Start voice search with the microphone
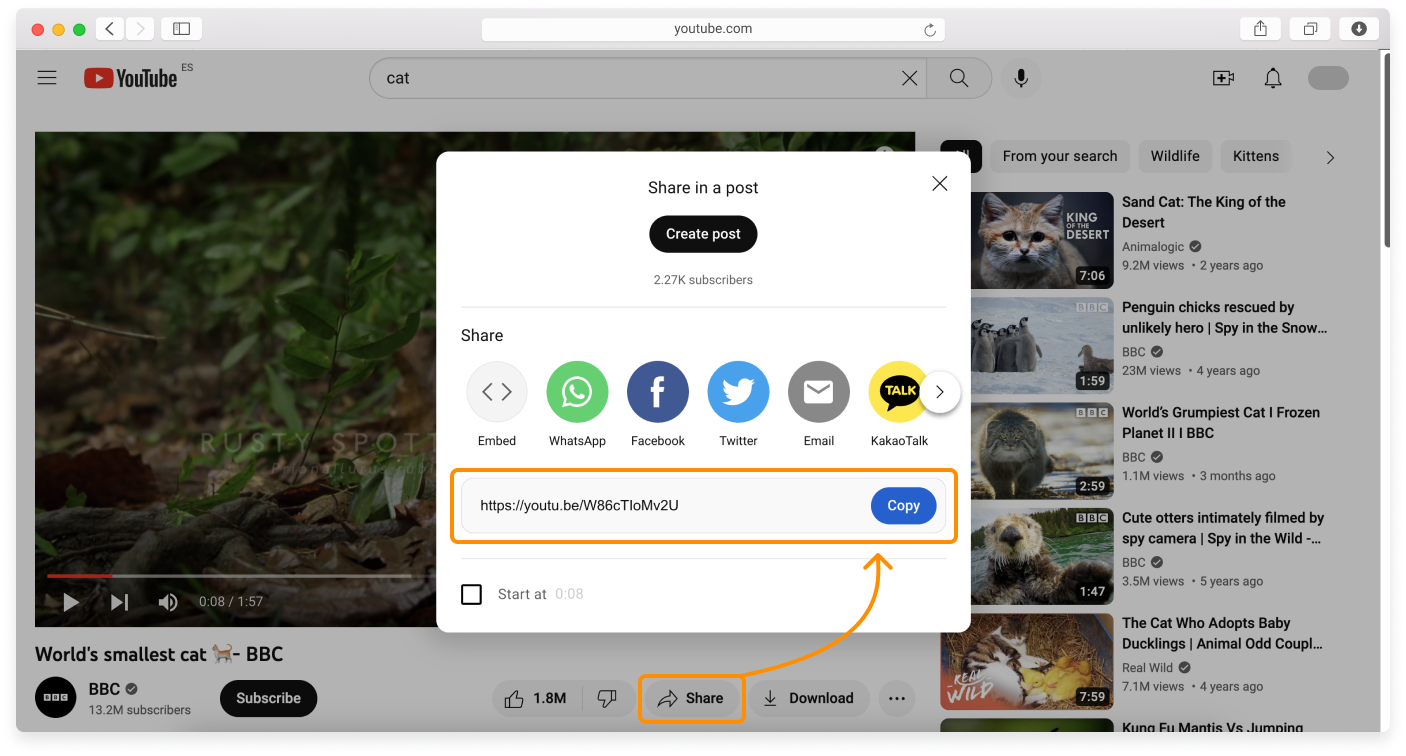Screen dimensions: 1406x756 (x=1020, y=78)
